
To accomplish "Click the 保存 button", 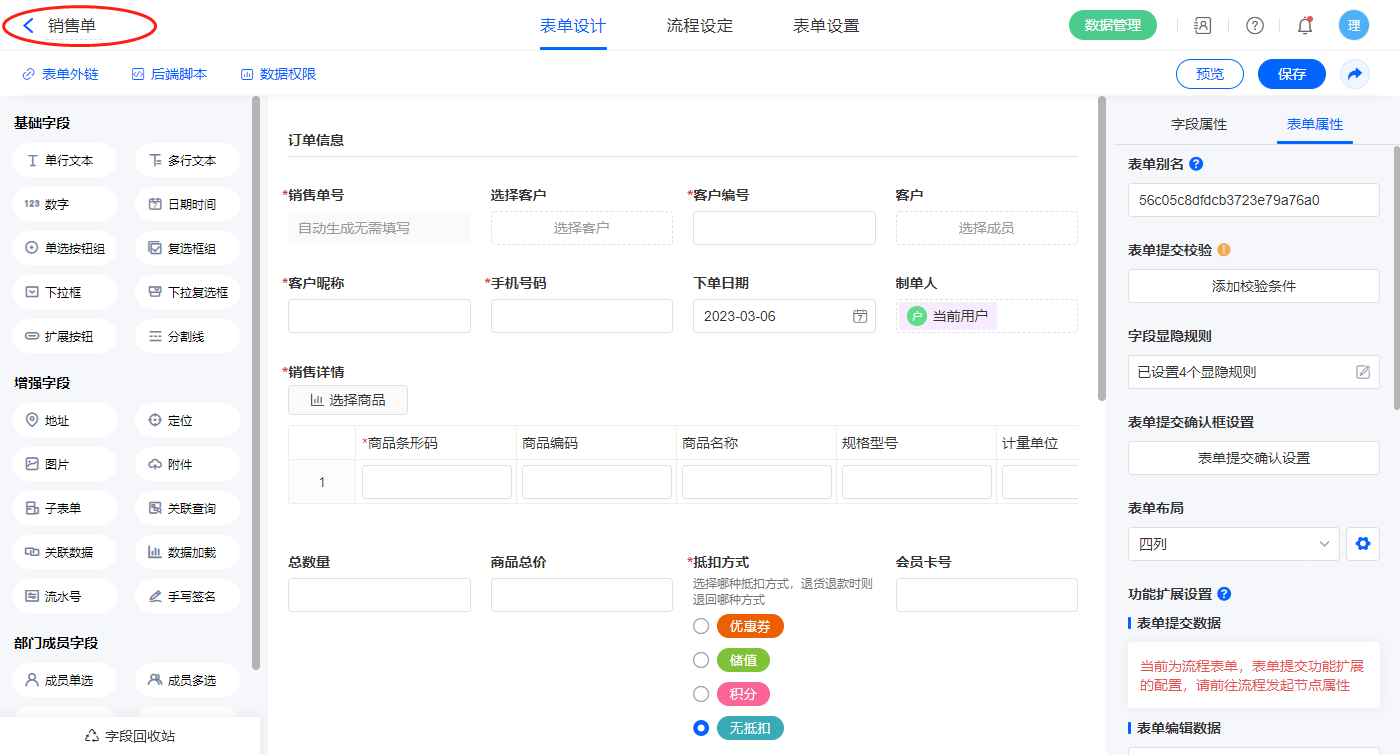I will pyautogui.click(x=1291, y=74).
